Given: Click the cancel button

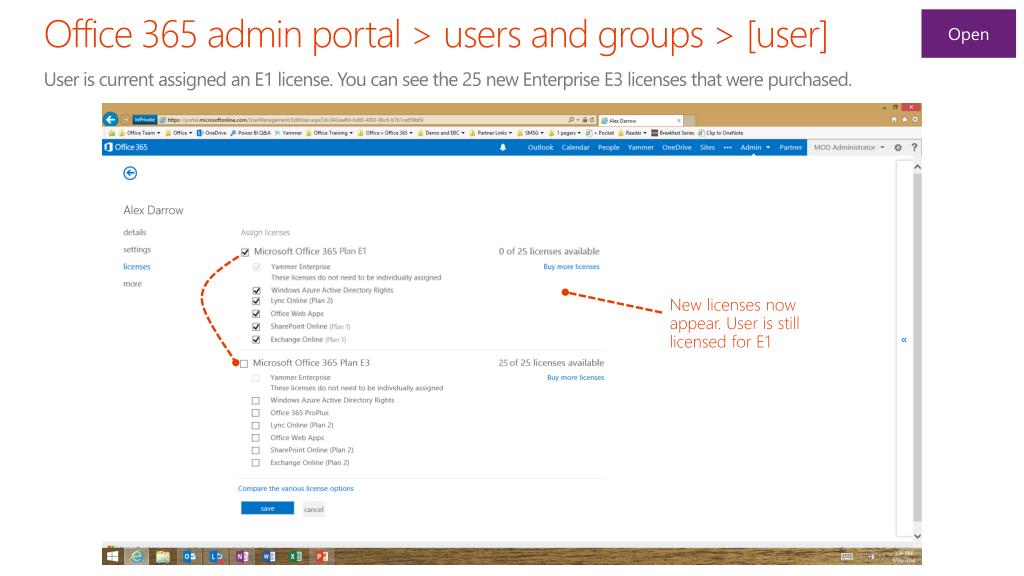Looking at the screenshot, I should 313,509.
